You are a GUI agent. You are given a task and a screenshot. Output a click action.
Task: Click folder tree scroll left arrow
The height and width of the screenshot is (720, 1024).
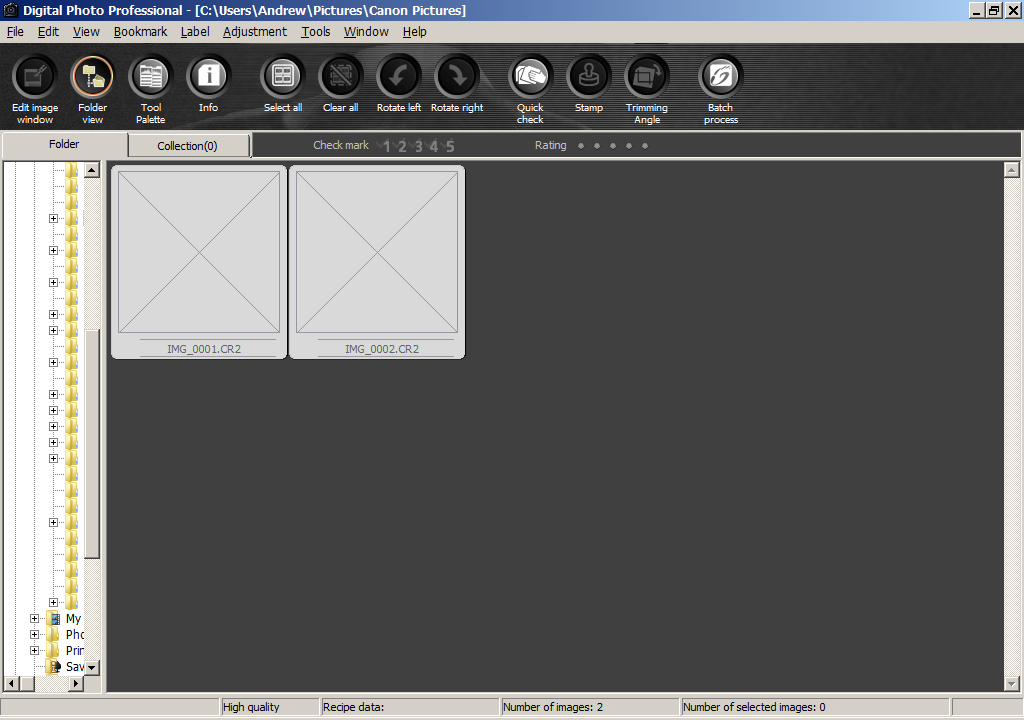(11, 683)
